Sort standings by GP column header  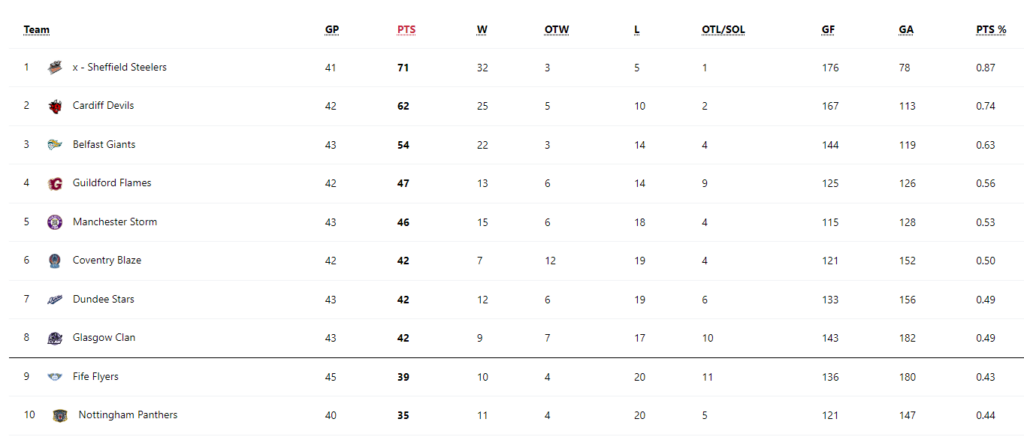332,30
